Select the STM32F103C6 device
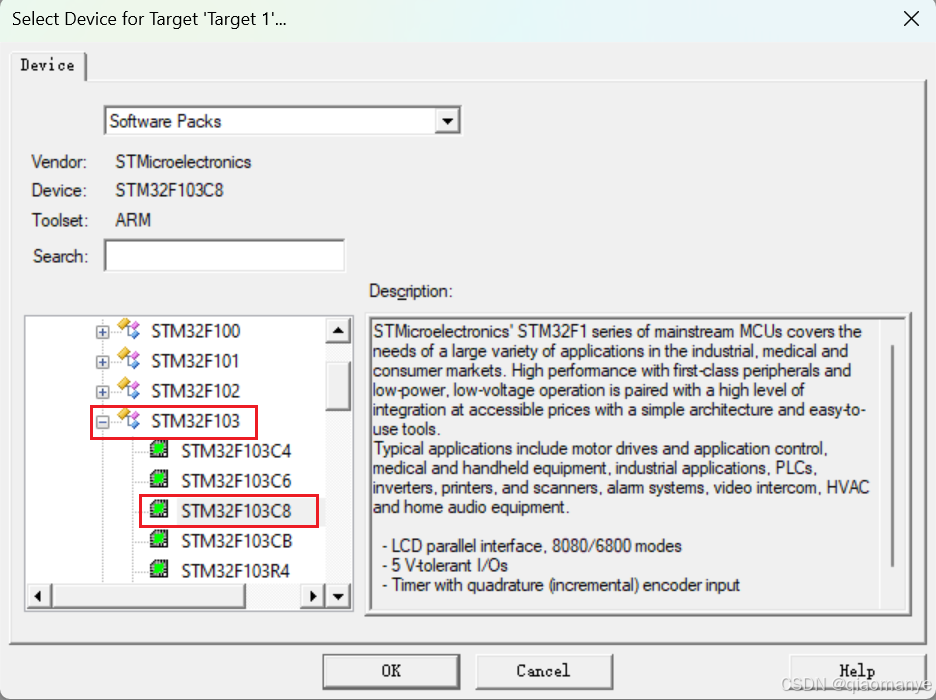This screenshot has width=936, height=700. coord(236,481)
